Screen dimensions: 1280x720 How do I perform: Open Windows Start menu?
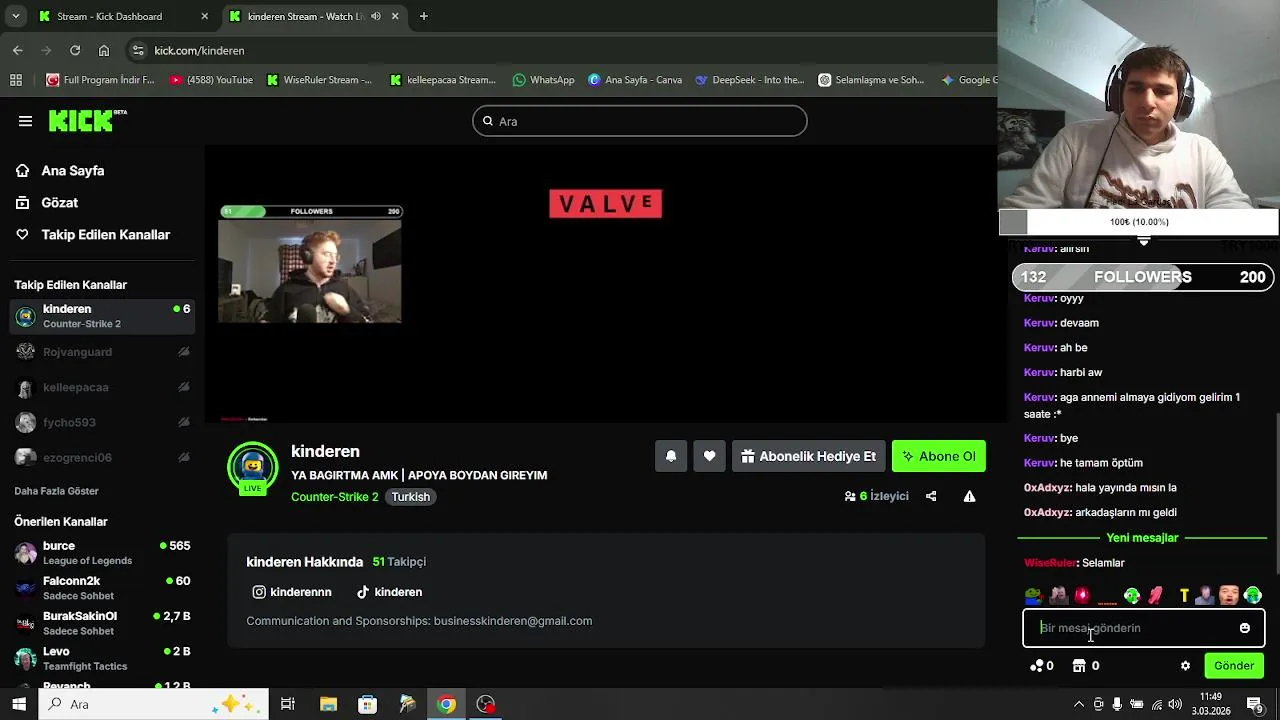[19, 704]
